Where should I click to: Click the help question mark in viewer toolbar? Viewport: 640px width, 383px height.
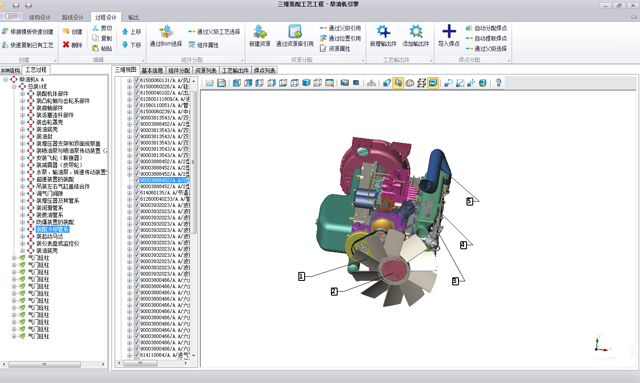click(x=498, y=83)
